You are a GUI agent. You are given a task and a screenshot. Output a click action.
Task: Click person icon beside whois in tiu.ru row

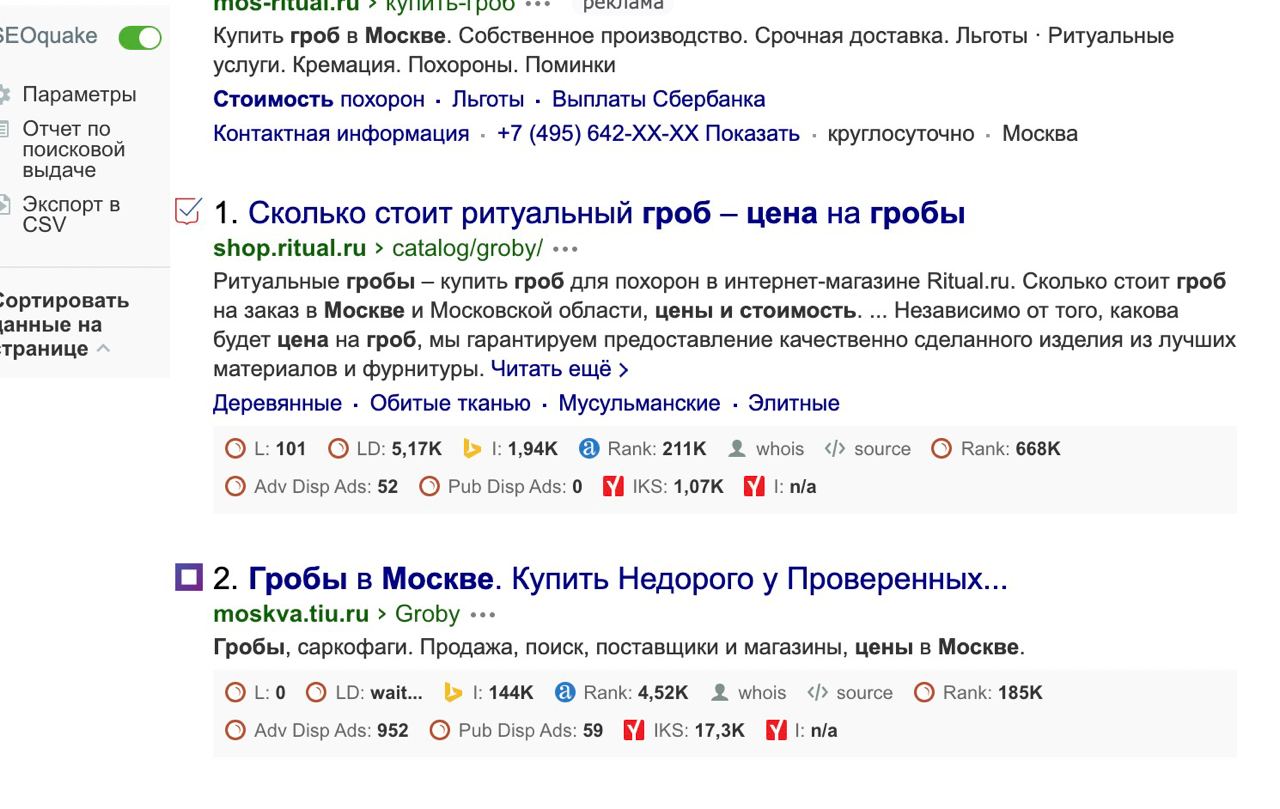point(719,692)
